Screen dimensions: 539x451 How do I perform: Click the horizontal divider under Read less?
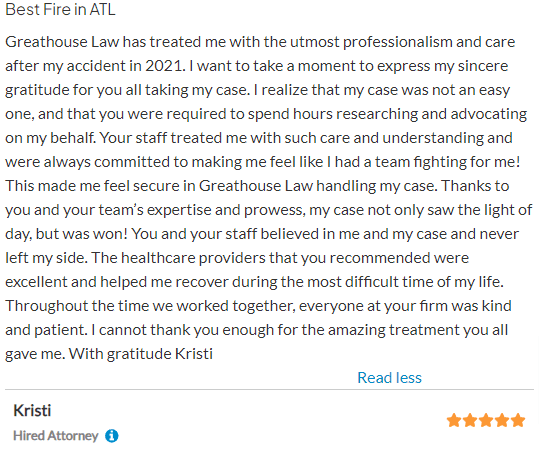(x=270, y=390)
